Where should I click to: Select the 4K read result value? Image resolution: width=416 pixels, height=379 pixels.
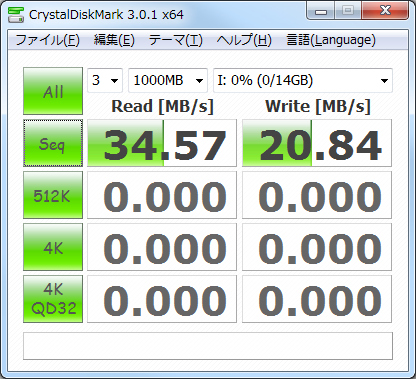(162, 247)
